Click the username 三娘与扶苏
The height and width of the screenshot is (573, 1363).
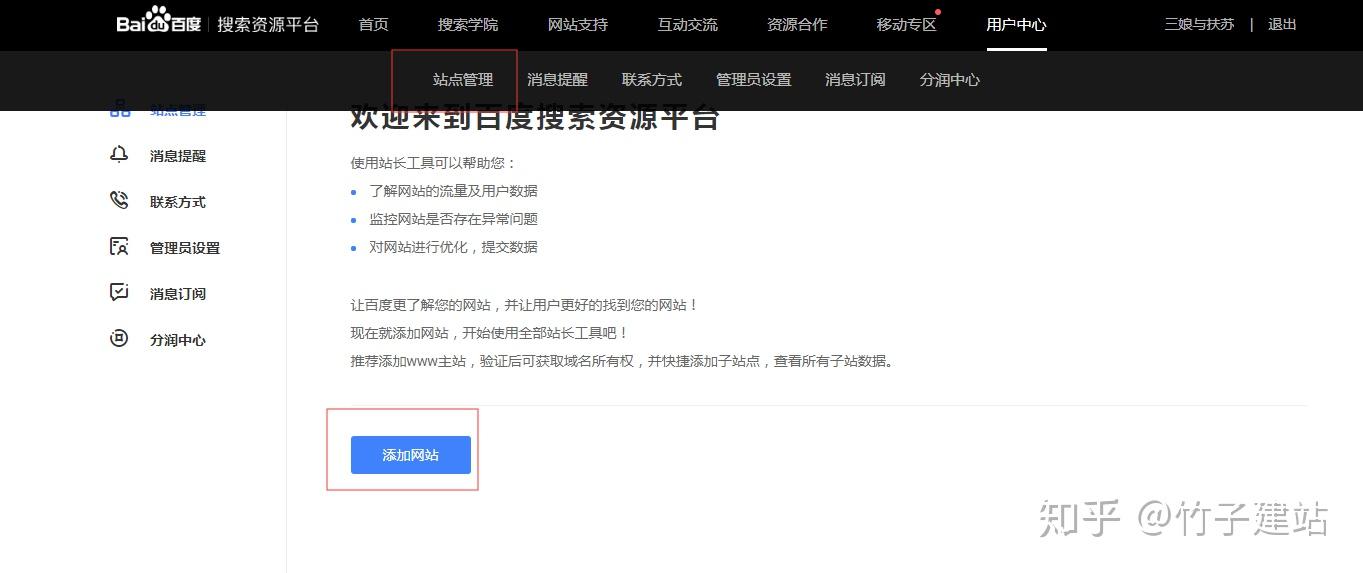(1199, 24)
